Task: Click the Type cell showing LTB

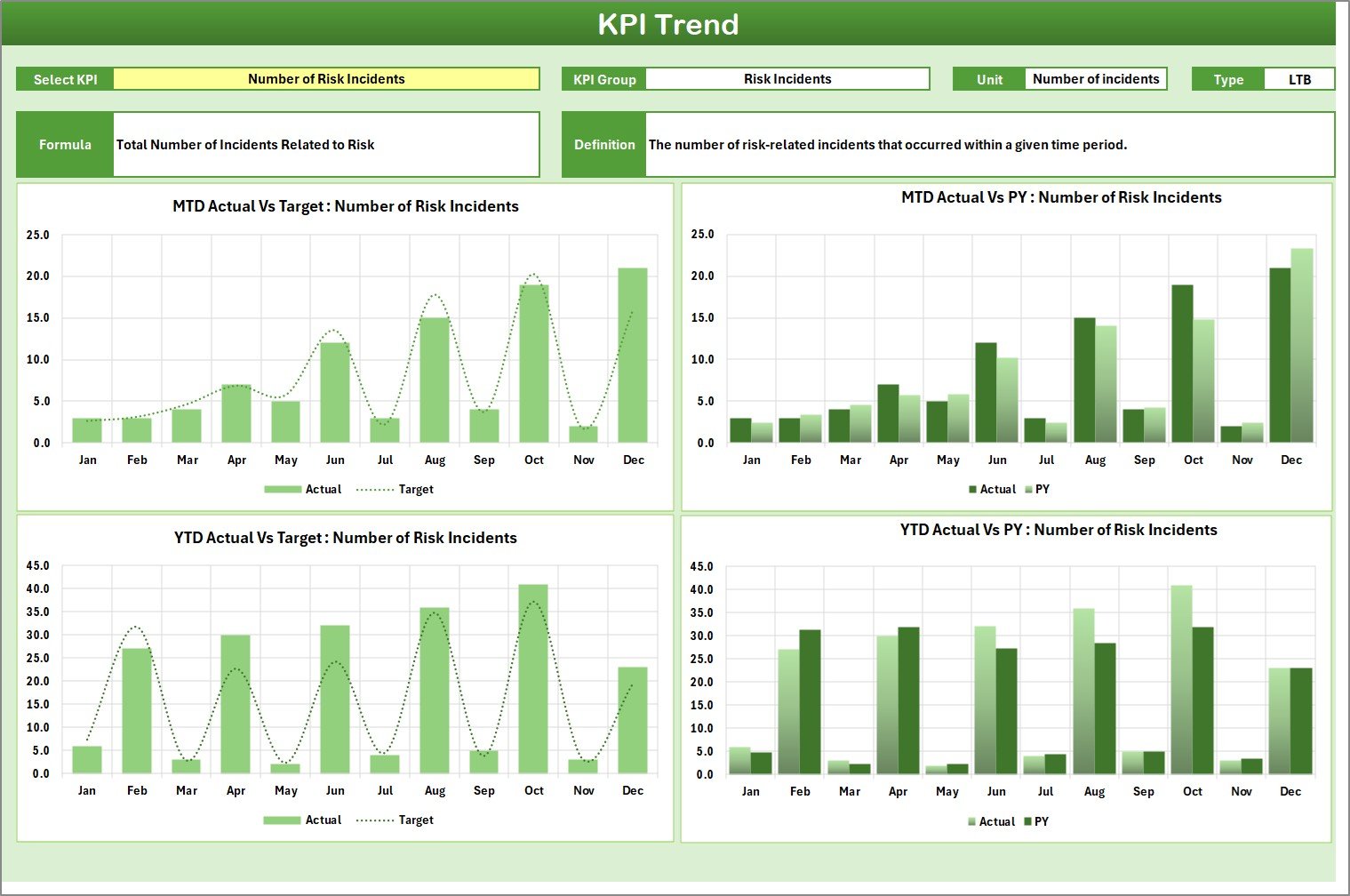Action: pyautogui.click(x=1298, y=79)
